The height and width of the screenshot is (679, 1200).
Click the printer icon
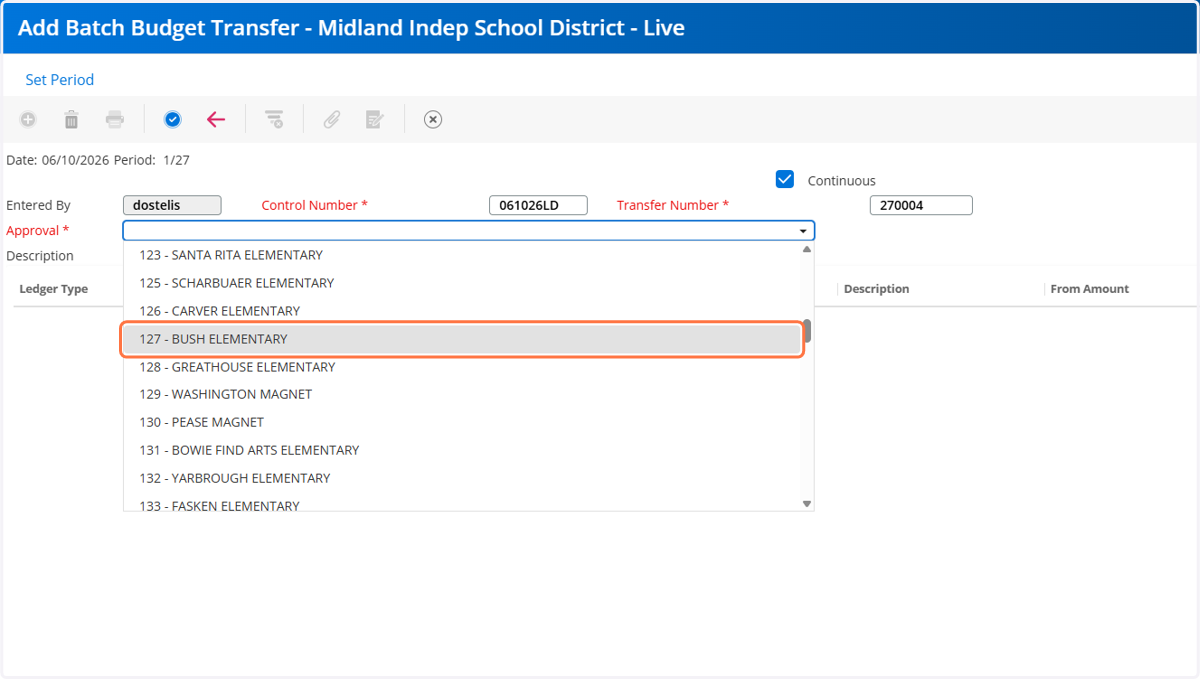pos(115,119)
